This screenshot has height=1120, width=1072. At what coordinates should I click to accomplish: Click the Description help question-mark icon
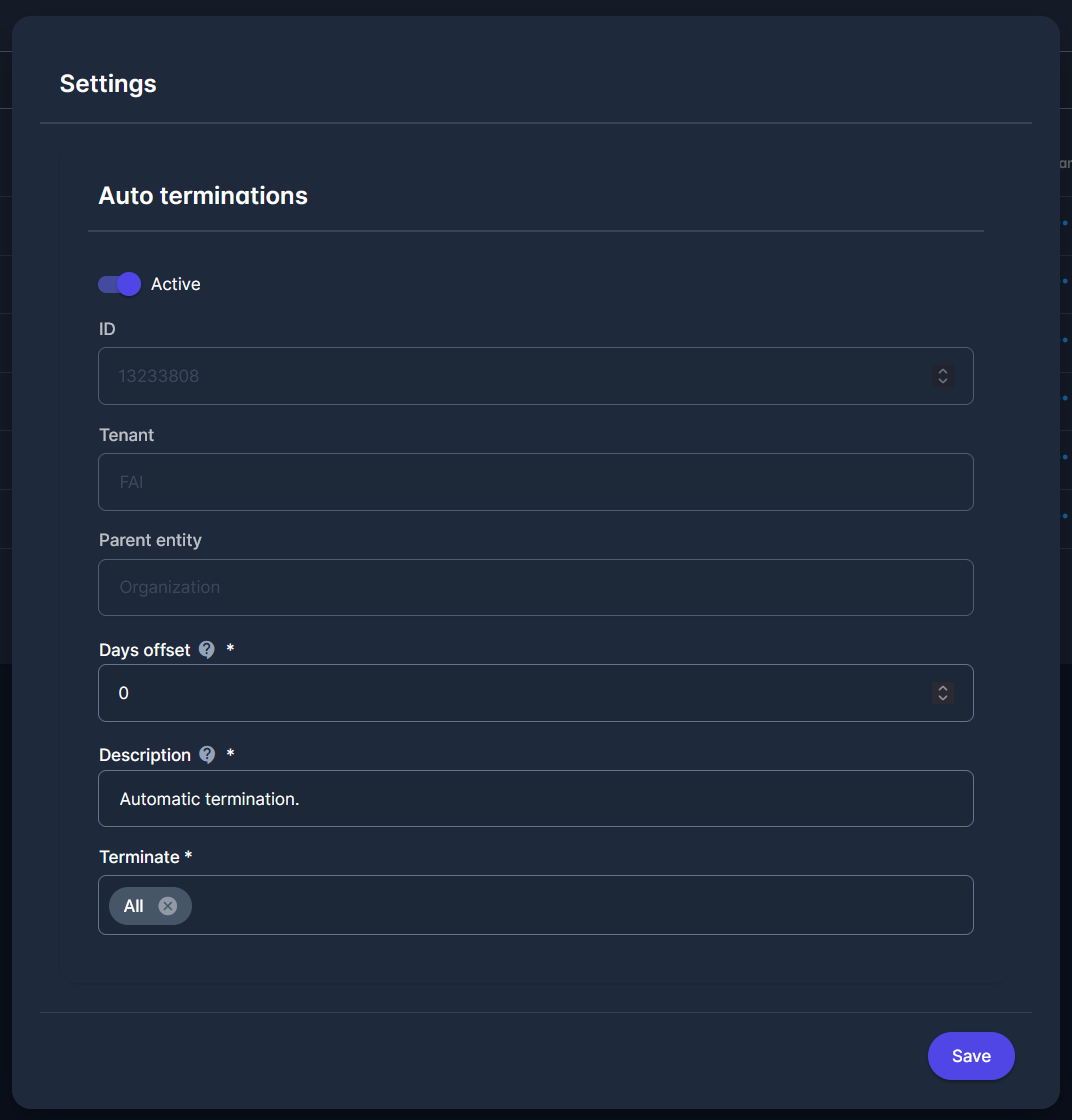[207, 755]
